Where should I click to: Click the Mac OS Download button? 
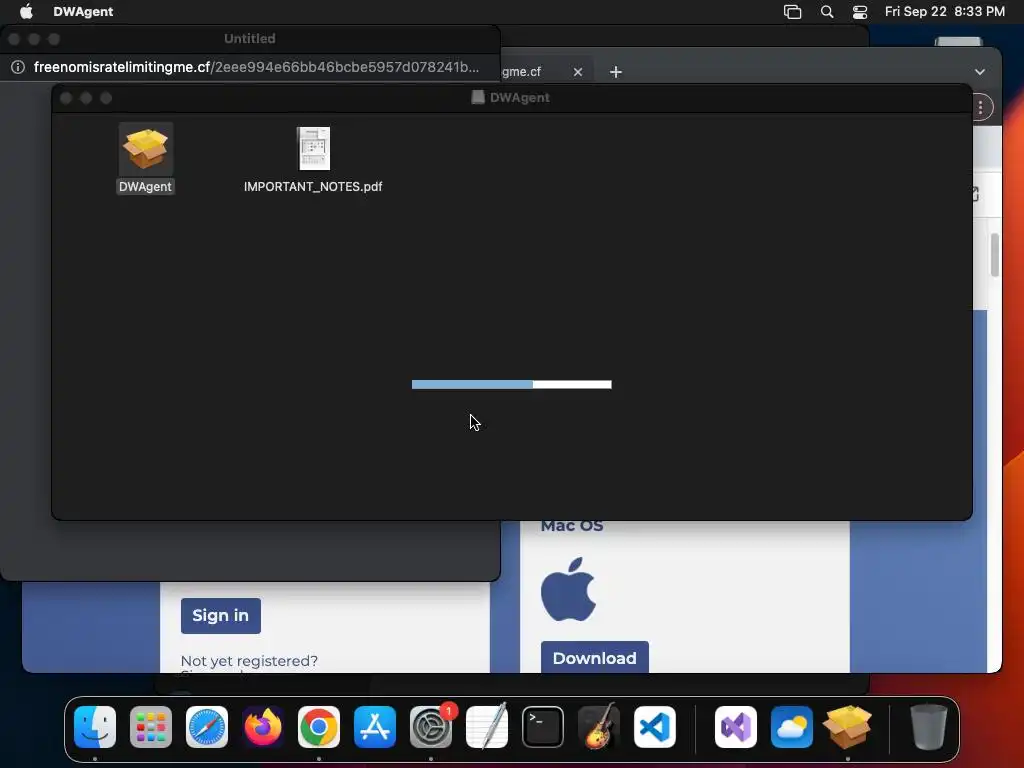(x=594, y=657)
